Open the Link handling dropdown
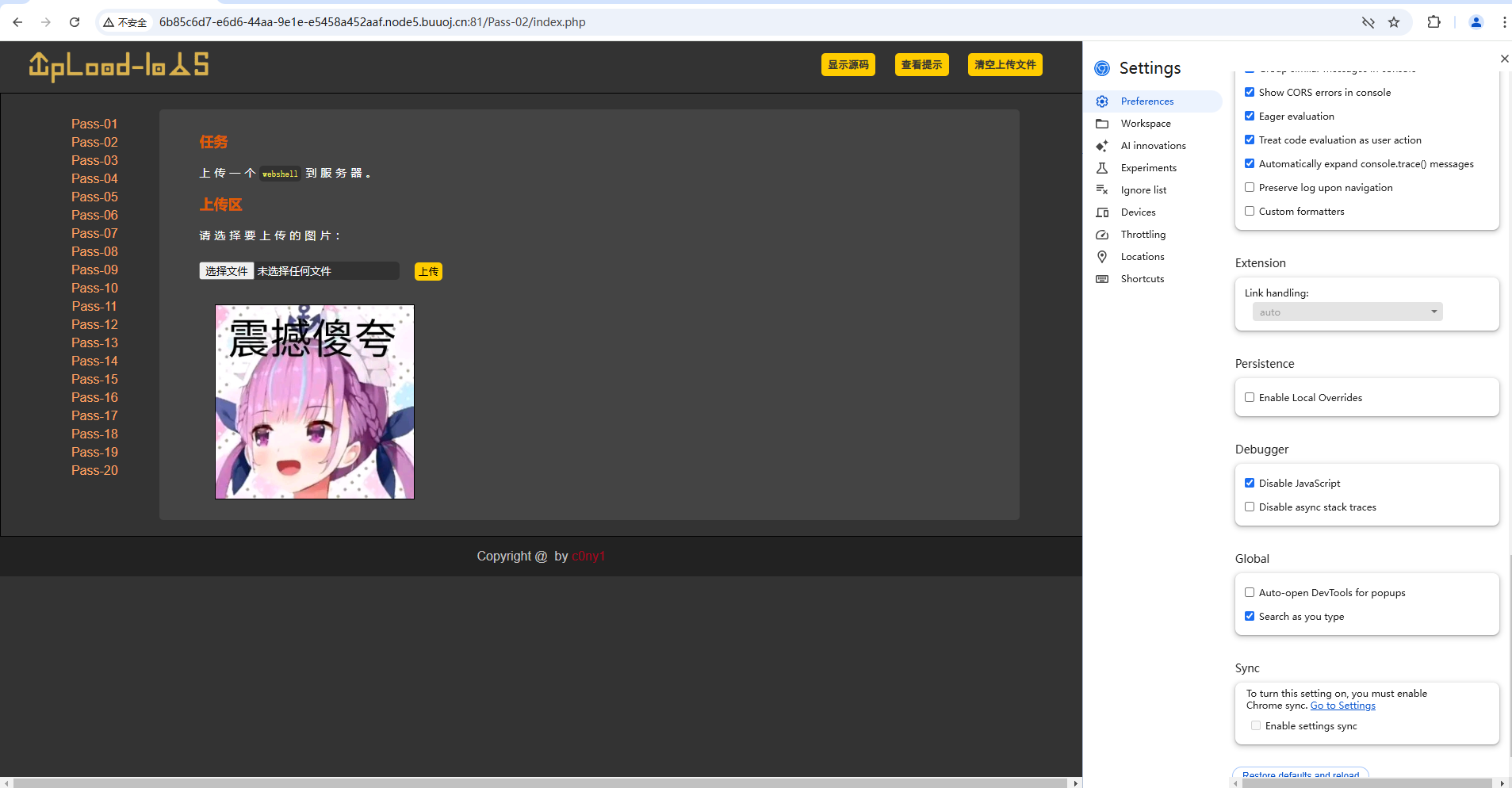The width and height of the screenshot is (1512, 788). pos(1348,312)
